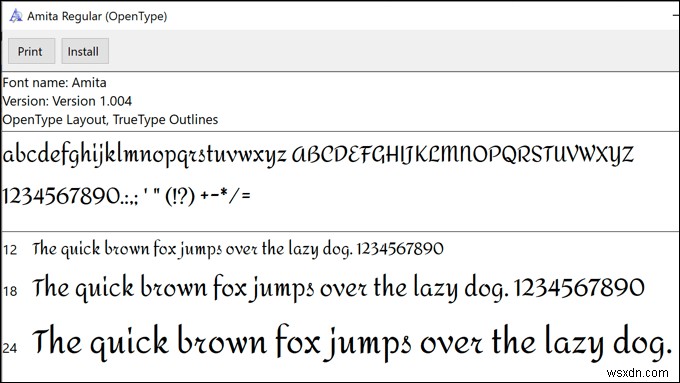
Task: Click the '18' size label
Action: point(10,291)
